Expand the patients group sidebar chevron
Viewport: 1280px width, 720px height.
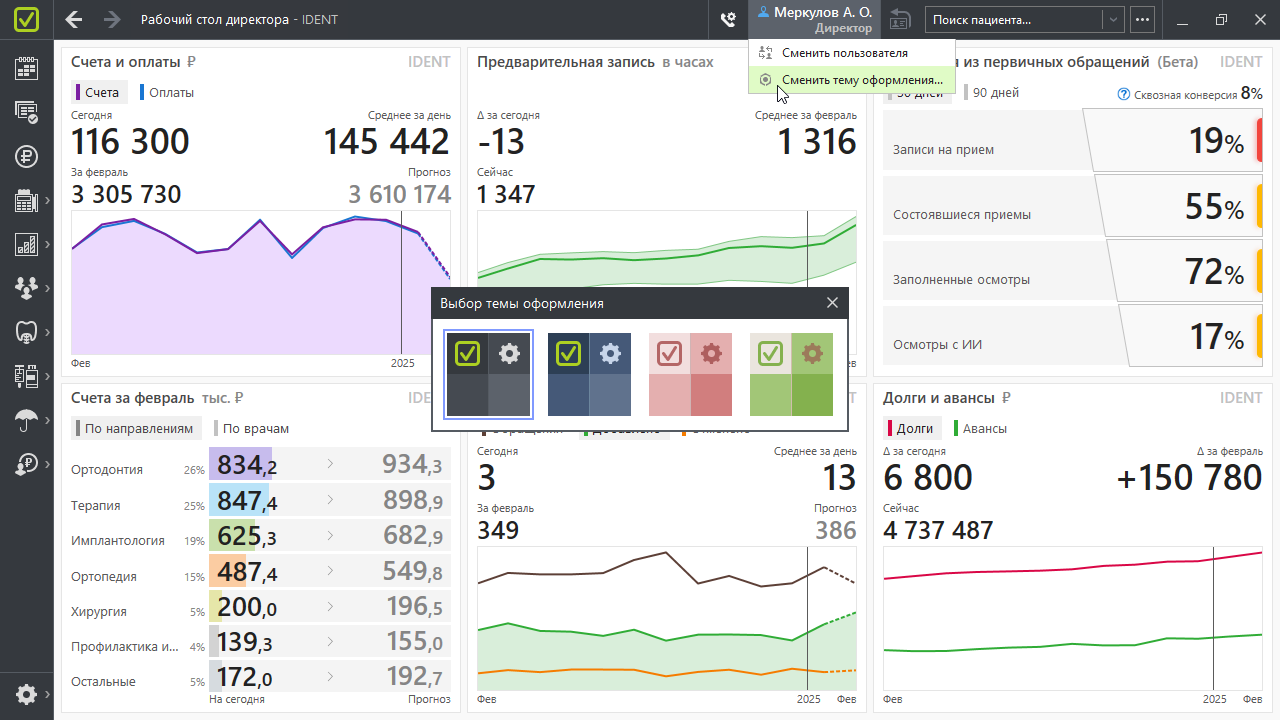tap(47, 288)
